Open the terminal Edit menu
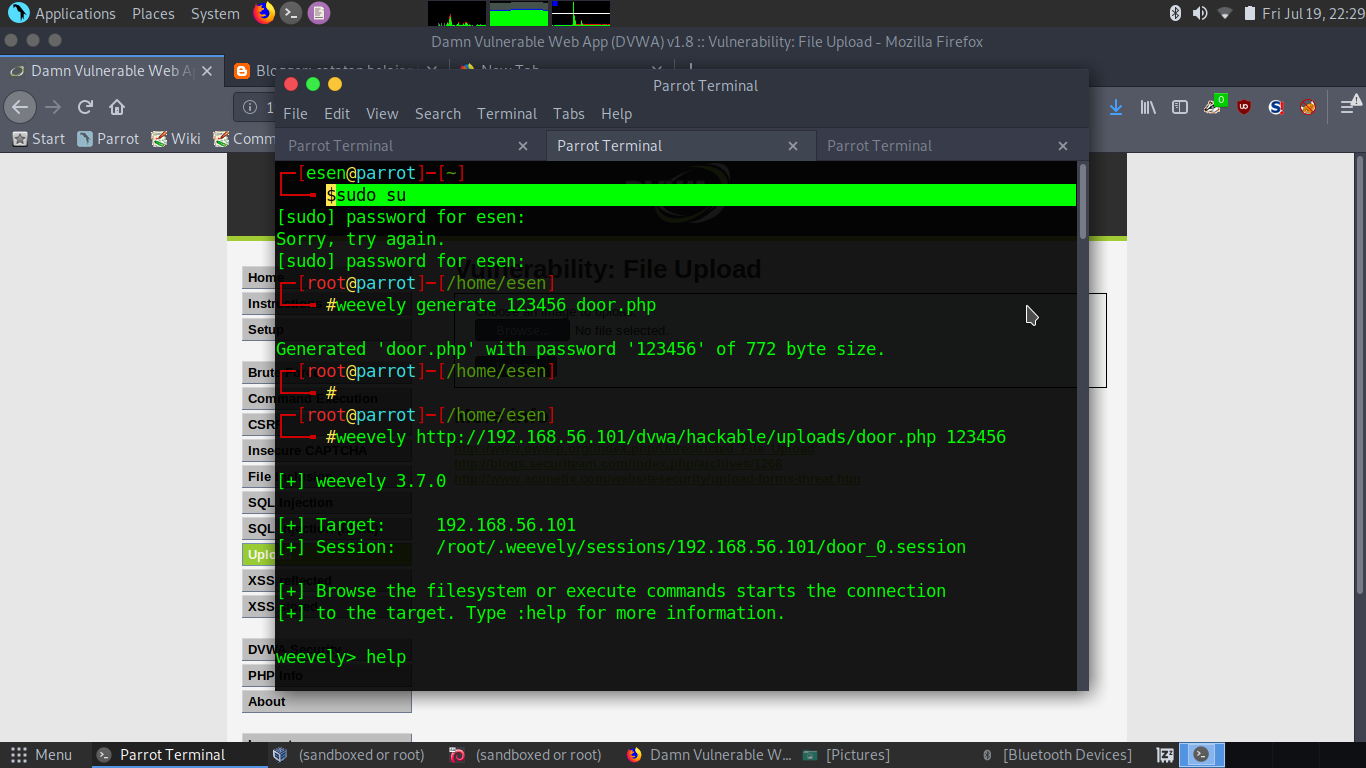 337,114
